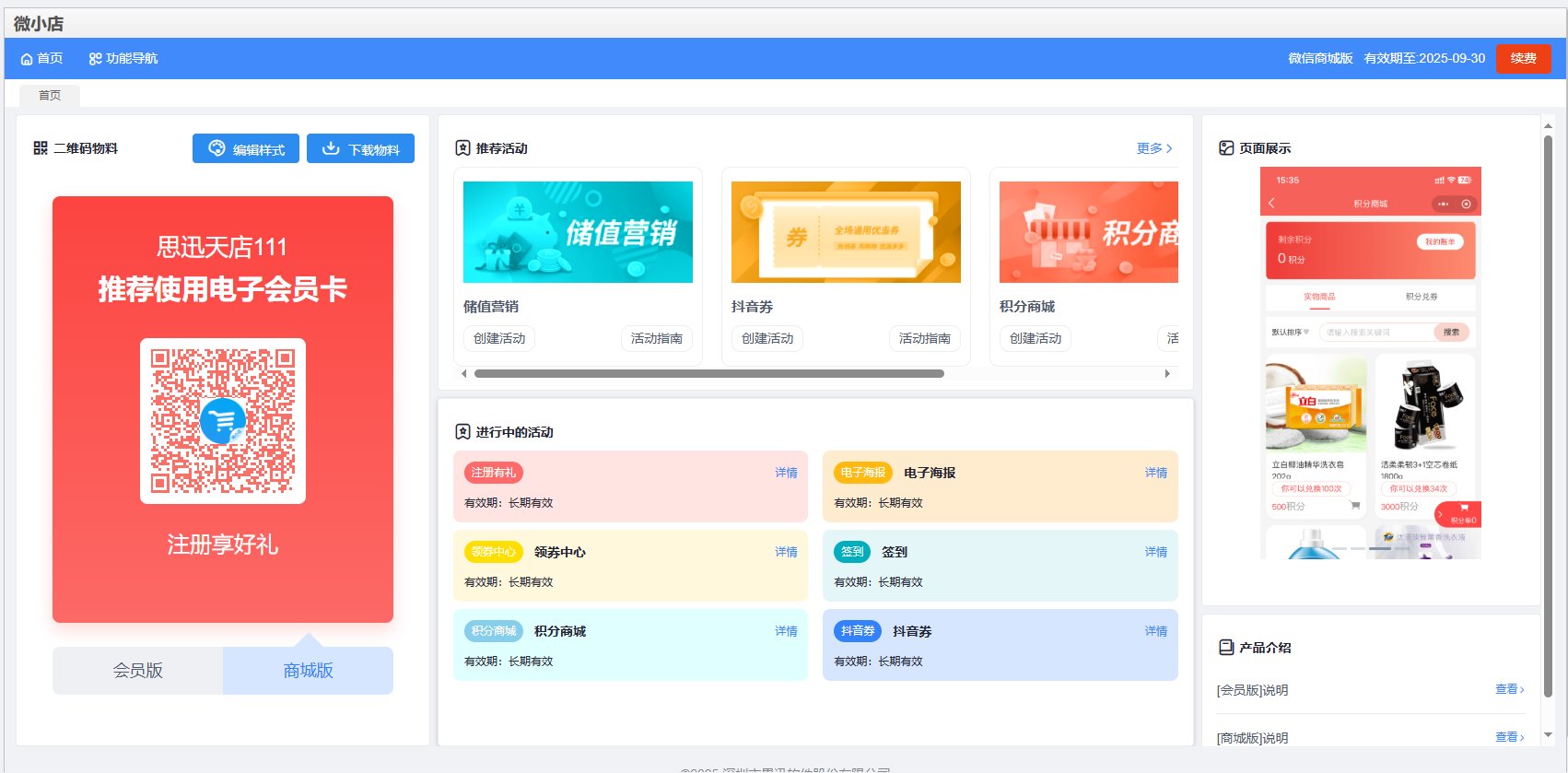The image size is (1568, 773).
Task: Click the vertical scrollbar down arrow
Action: [1549, 735]
